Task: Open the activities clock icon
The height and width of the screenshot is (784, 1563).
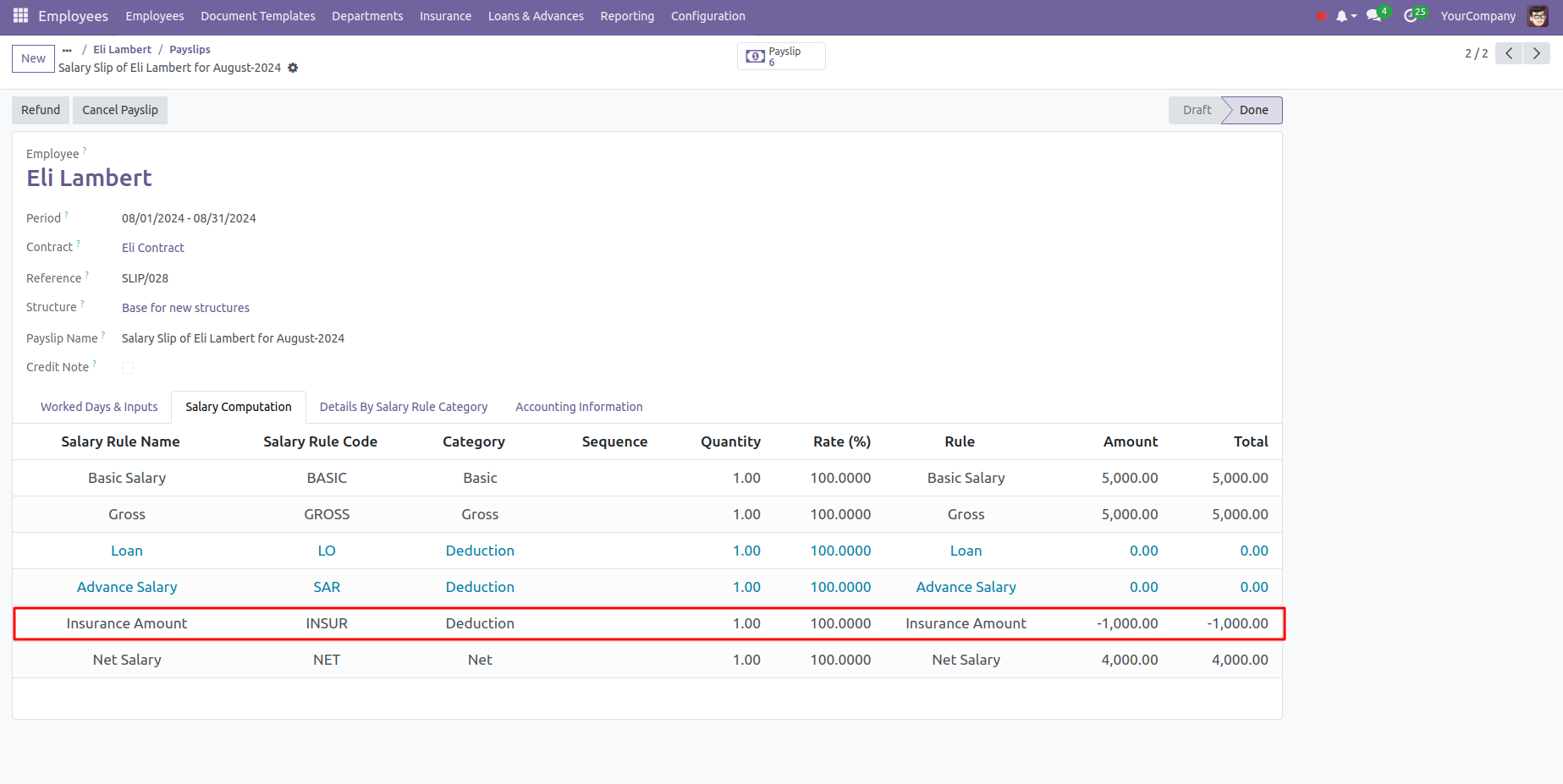Action: pos(1411,16)
